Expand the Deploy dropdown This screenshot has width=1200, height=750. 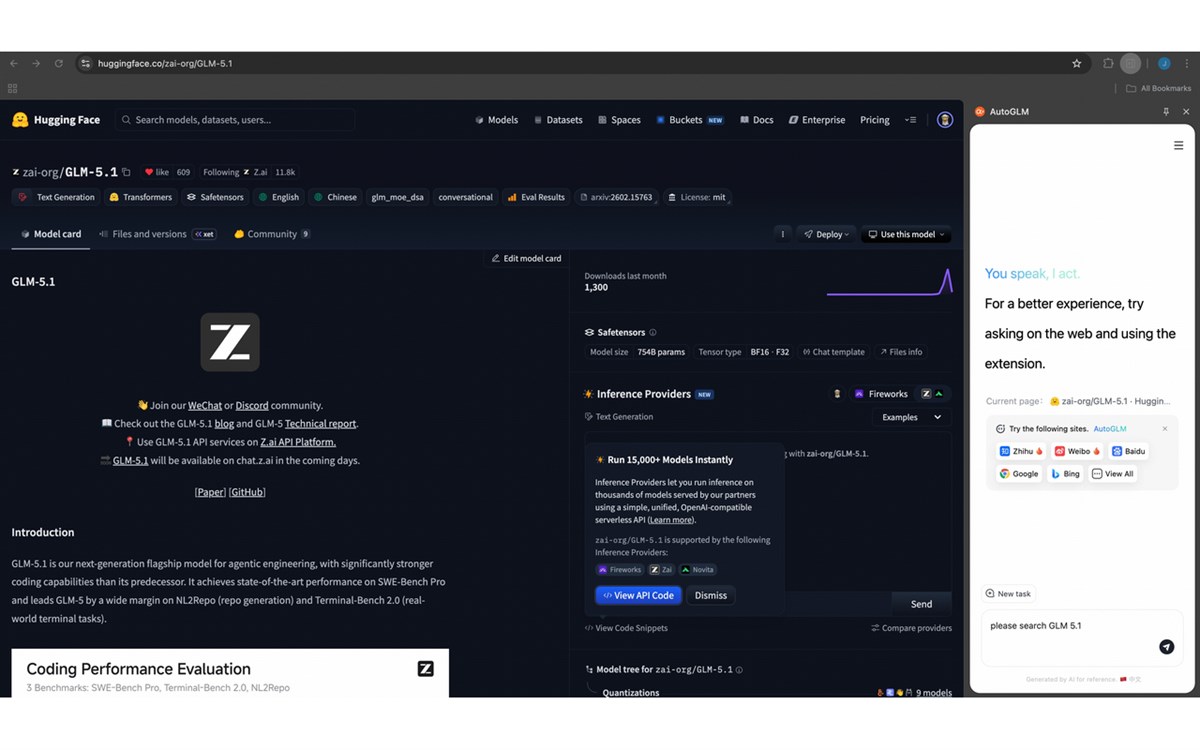pos(827,234)
